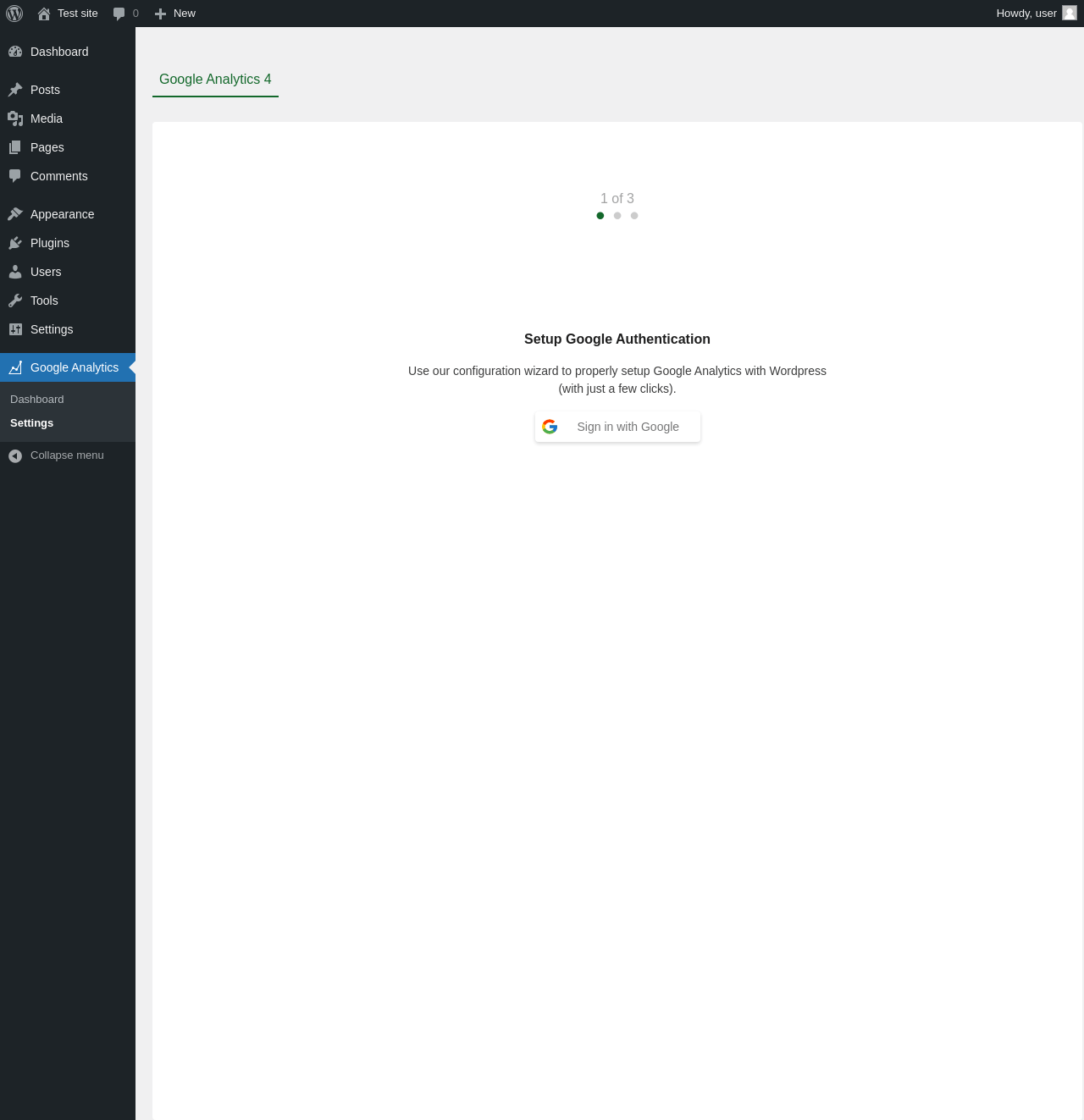Click the Tools wrench icon
1084x1120 pixels.
(x=15, y=301)
